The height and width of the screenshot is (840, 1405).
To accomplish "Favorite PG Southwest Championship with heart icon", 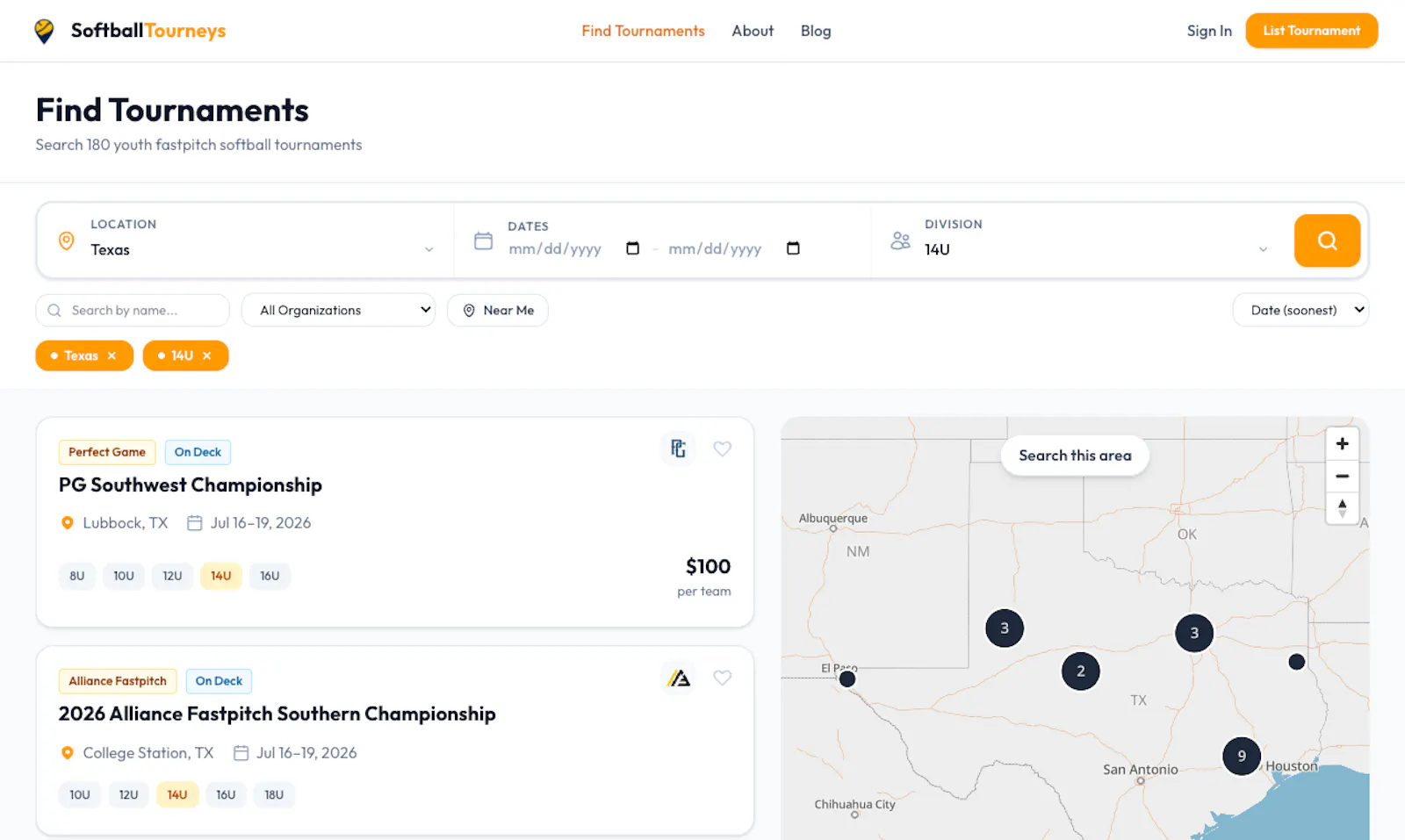I will [x=722, y=449].
